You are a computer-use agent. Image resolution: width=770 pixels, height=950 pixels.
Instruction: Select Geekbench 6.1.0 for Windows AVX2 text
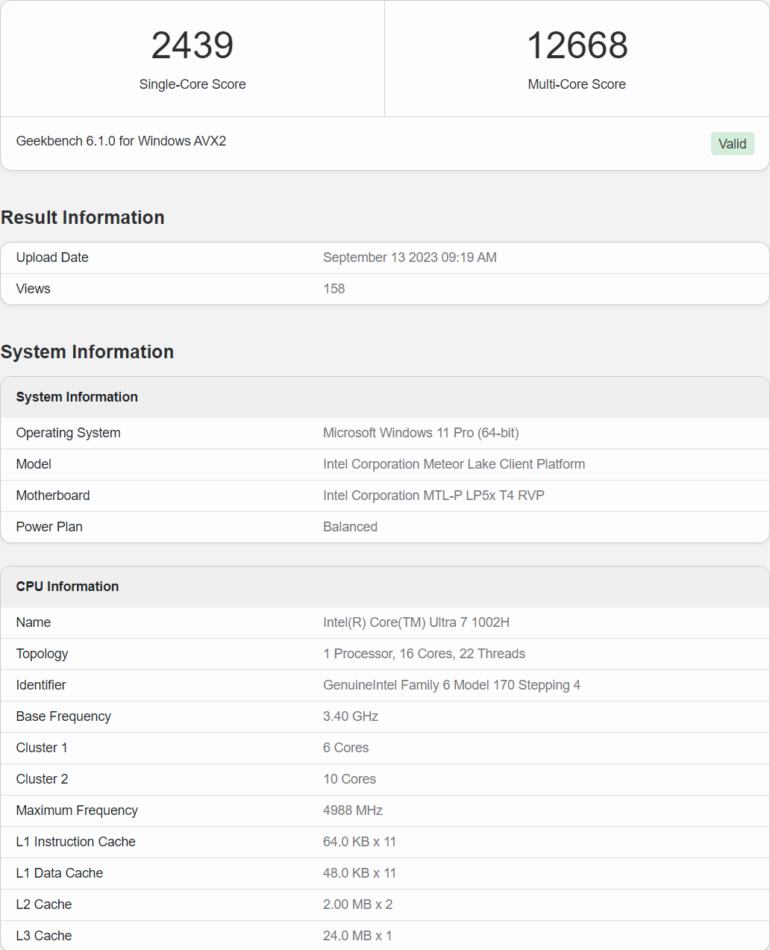121,141
